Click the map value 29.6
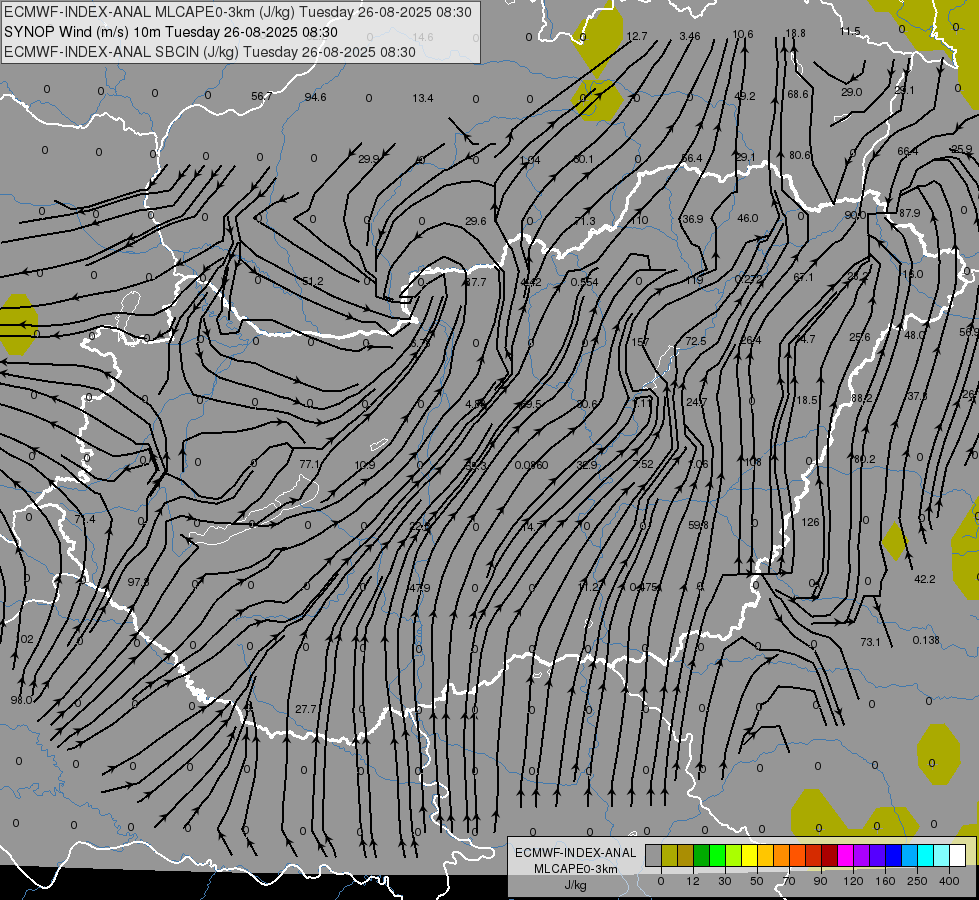Image resolution: width=979 pixels, height=900 pixels. [x=476, y=220]
